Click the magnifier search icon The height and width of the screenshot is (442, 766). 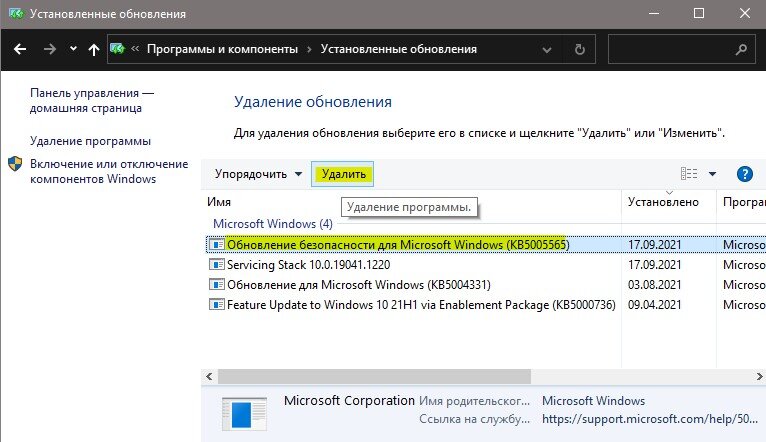point(741,49)
